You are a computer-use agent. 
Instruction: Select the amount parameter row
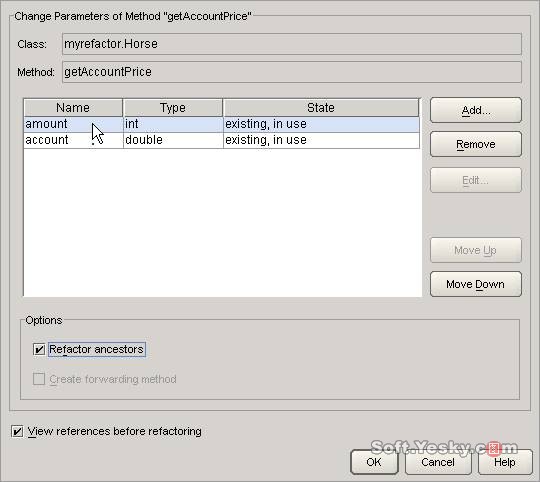point(222,124)
